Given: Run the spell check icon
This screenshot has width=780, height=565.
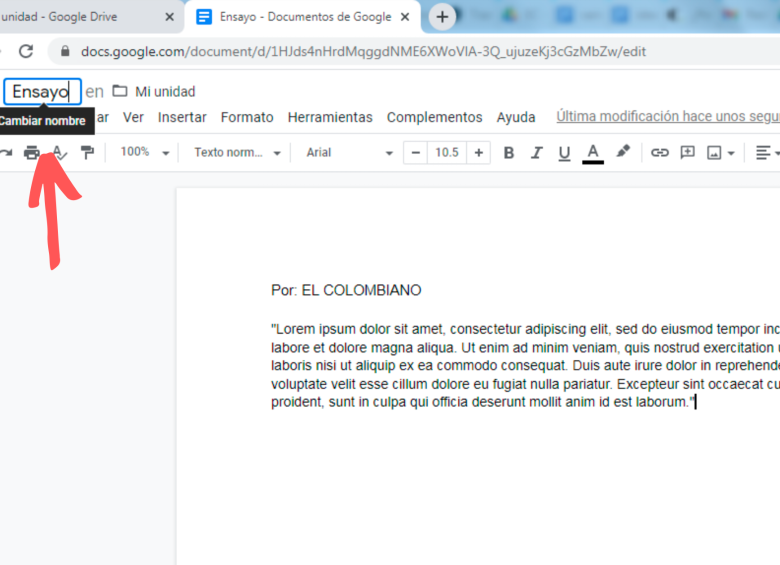Looking at the screenshot, I should tap(59, 152).
